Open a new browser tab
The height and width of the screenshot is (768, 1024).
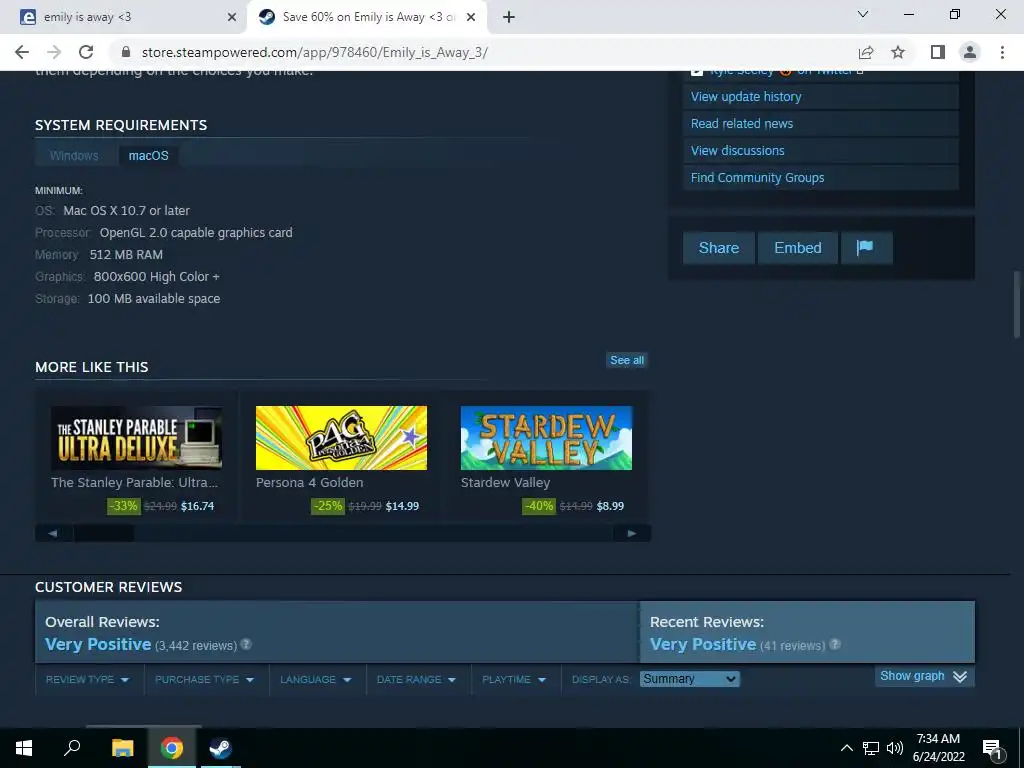tap(509, 17)
